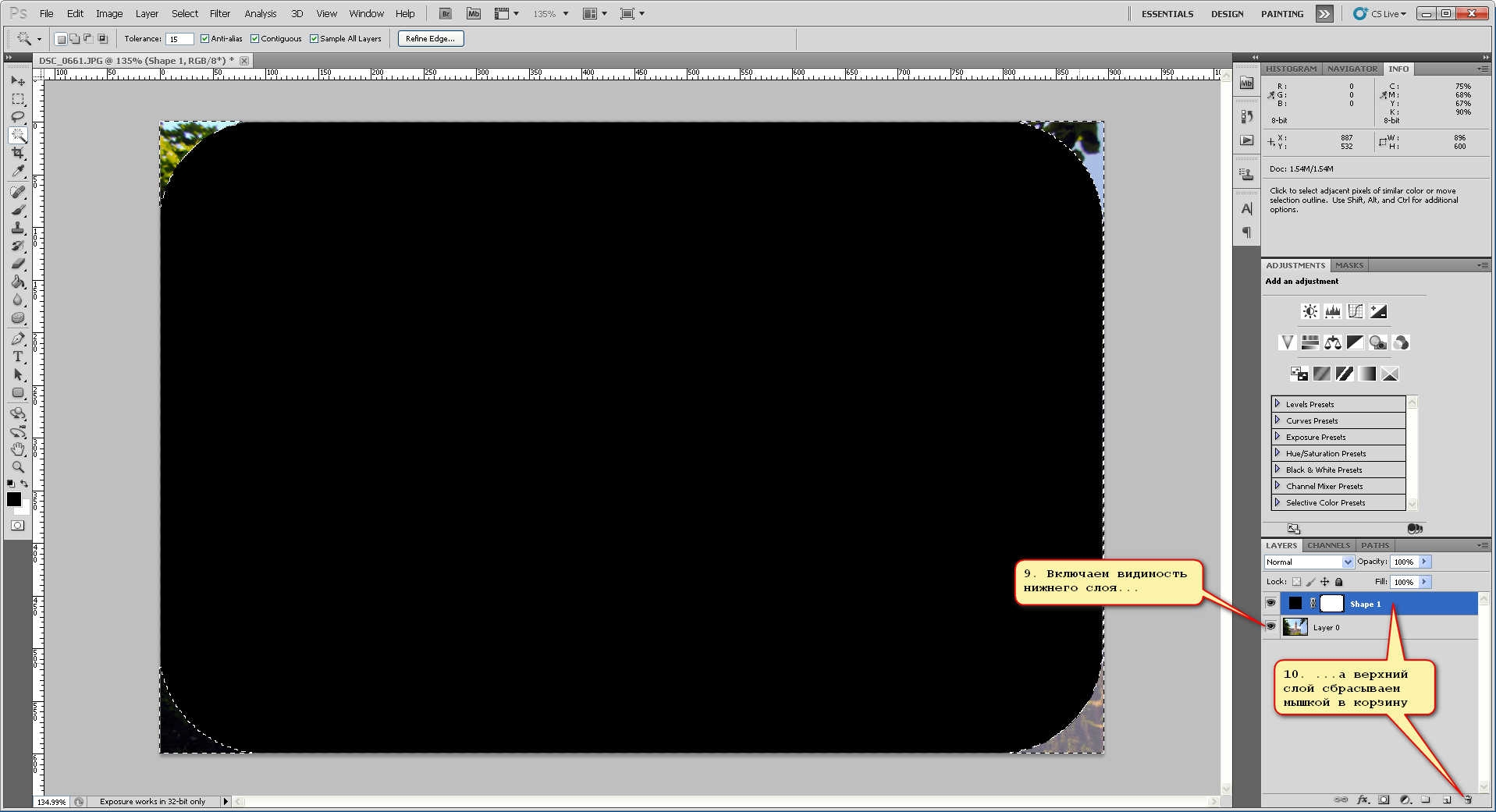Uncheck the Anti-alias checkbox
1496x812 pixels.
[x=204, y=38]
